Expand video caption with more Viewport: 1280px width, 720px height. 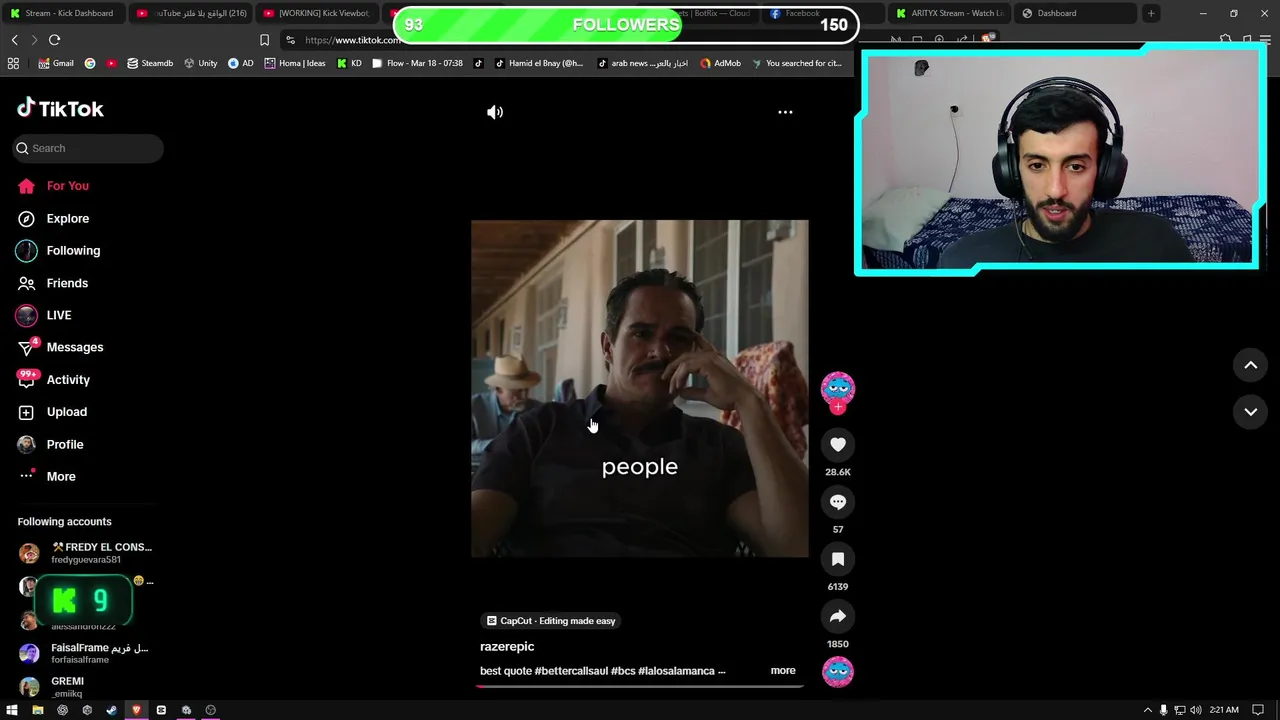tap(783, 671)
